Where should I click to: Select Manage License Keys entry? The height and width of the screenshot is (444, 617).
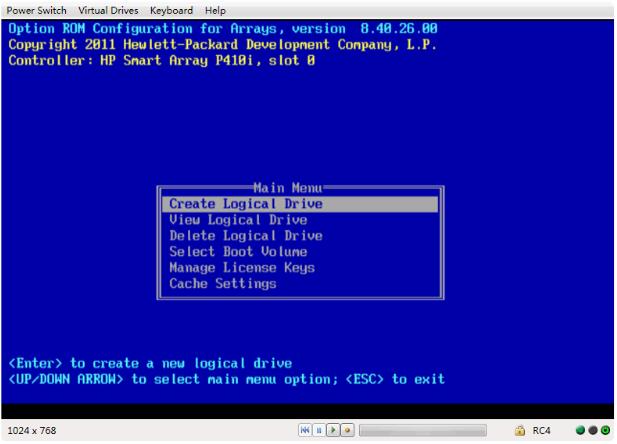pos(242,268)
